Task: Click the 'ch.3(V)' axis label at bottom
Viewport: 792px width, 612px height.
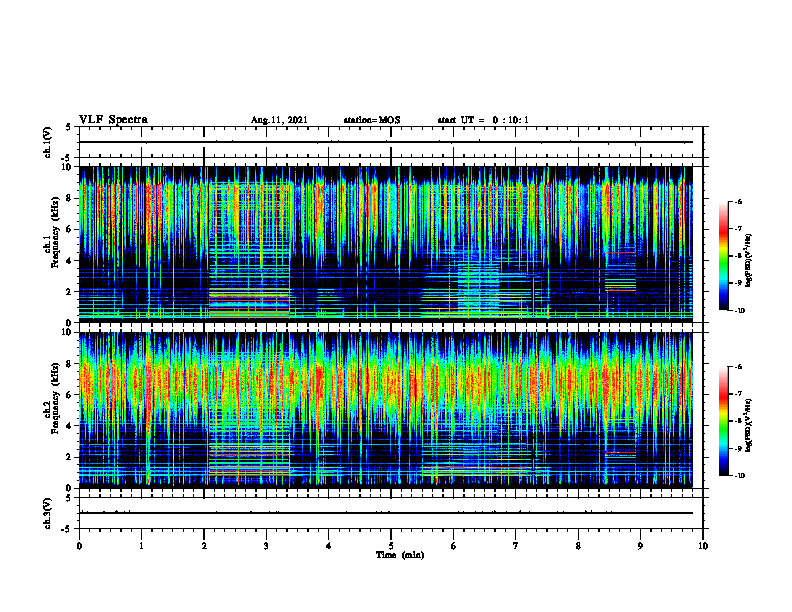Action: [47, 513]
